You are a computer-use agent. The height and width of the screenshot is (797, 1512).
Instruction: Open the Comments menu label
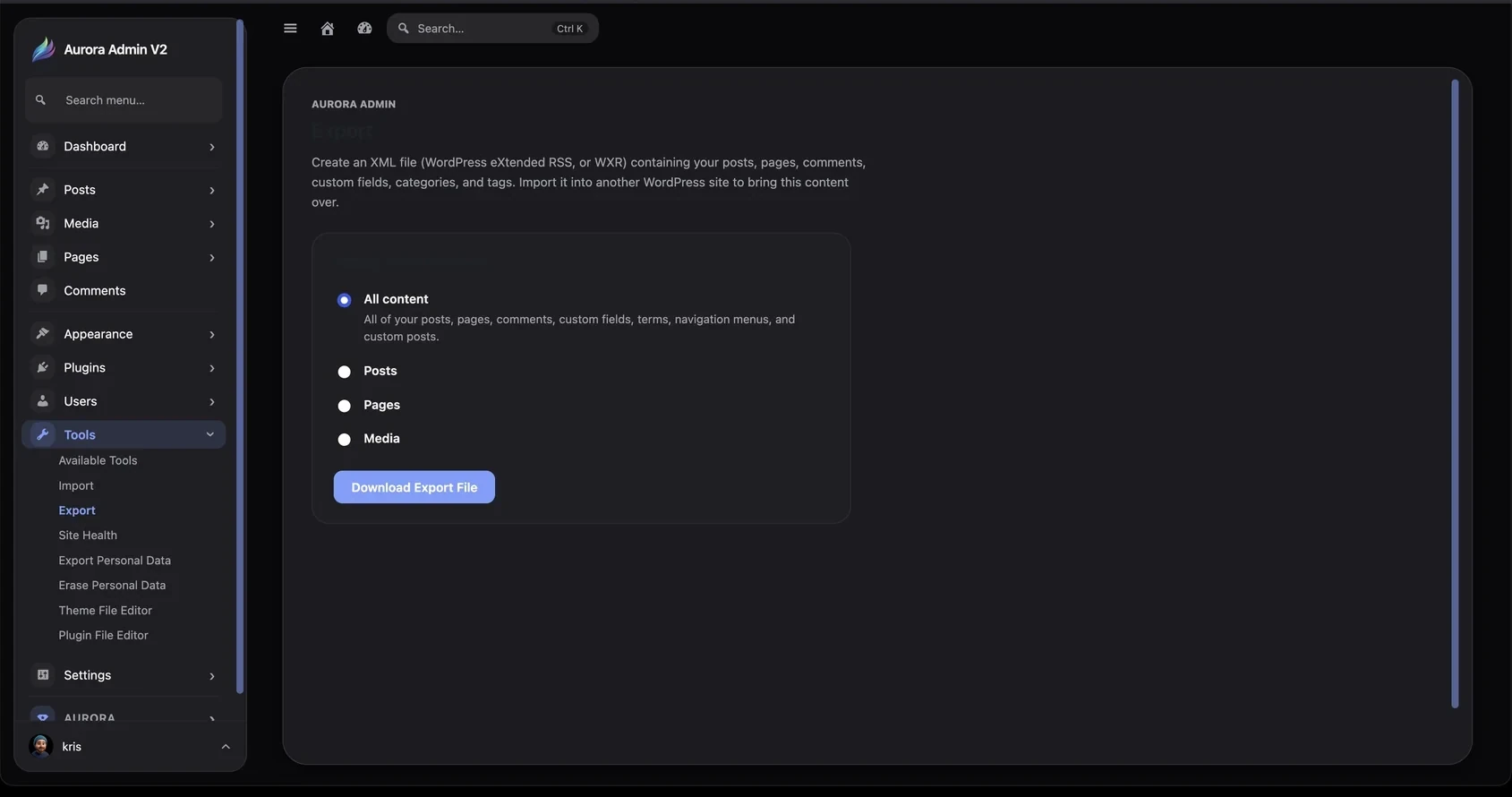click(95, 290)
